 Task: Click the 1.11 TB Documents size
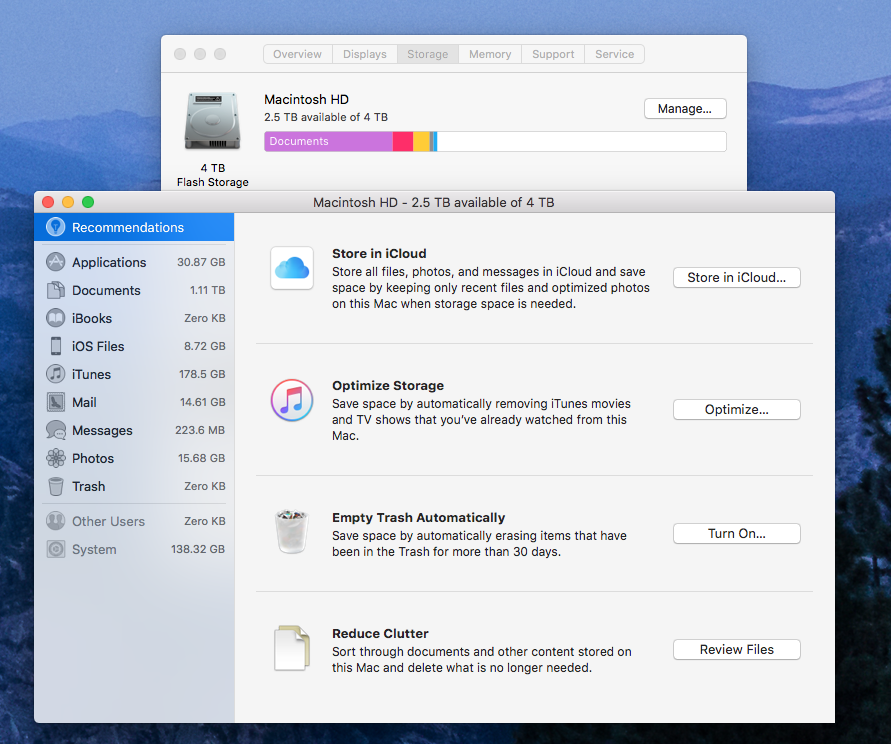point(207,290)
